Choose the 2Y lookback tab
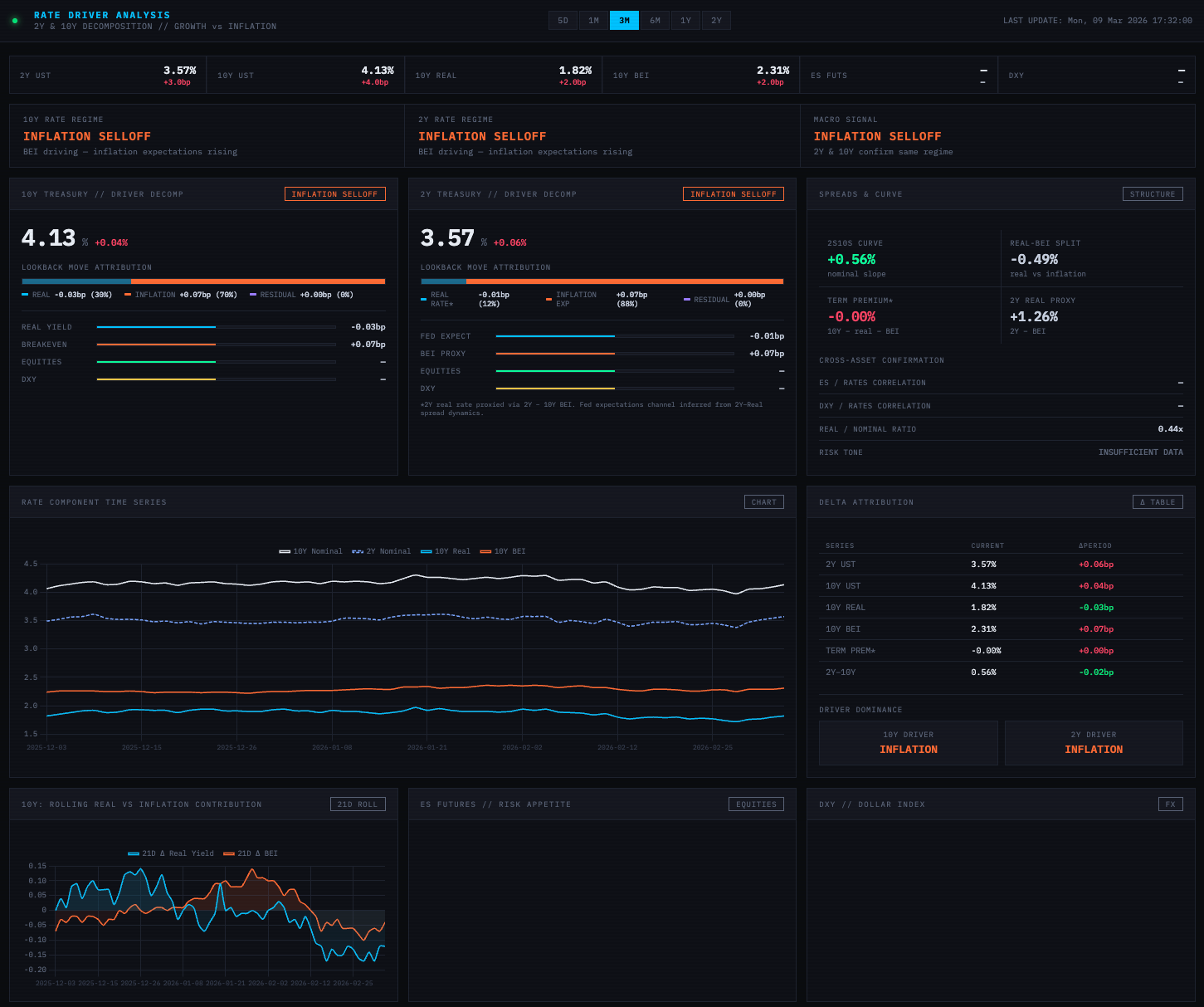Image resolution: width=1204 pixels, height=1007 pixels. 716,20
